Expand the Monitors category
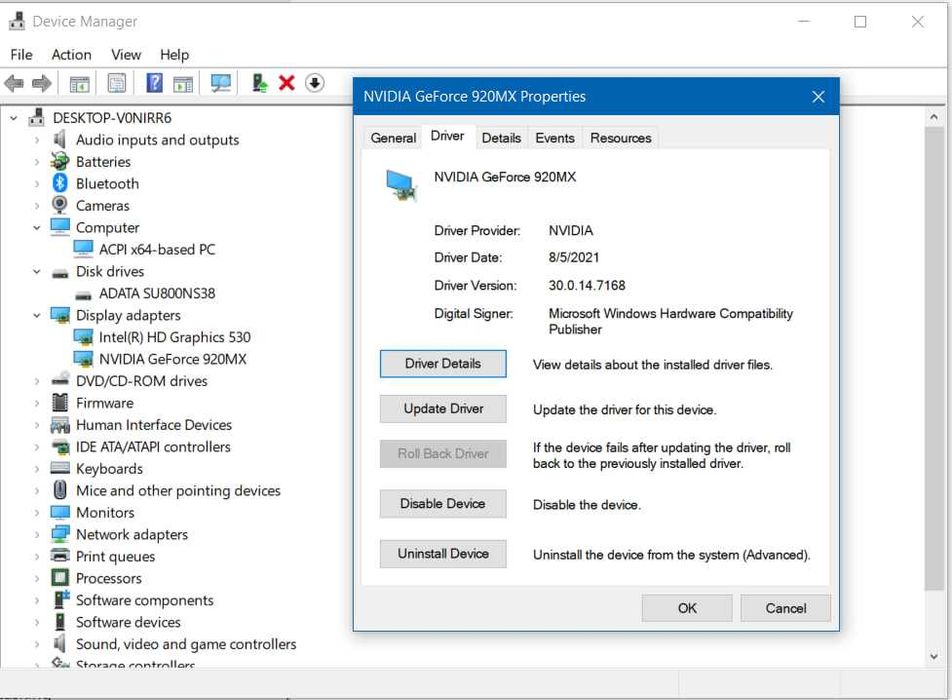952x700 pixels. pos(36,513)
